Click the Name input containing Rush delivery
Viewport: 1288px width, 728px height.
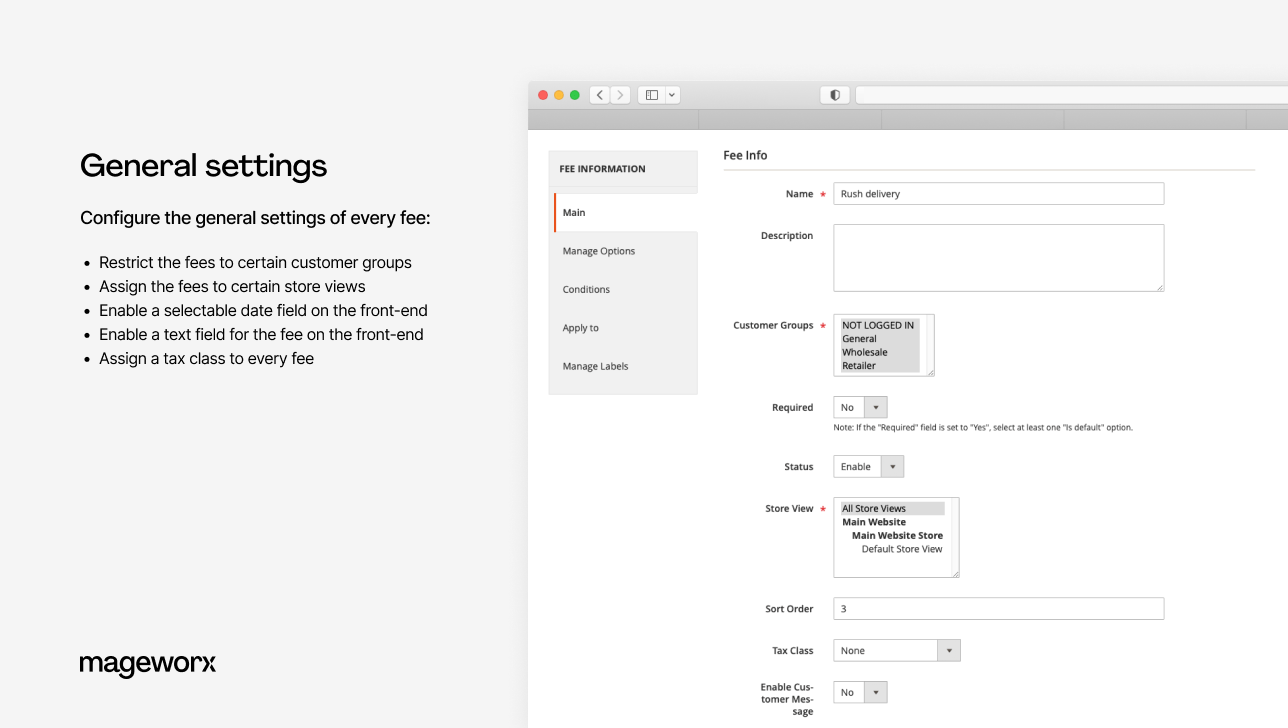[998, 193]
